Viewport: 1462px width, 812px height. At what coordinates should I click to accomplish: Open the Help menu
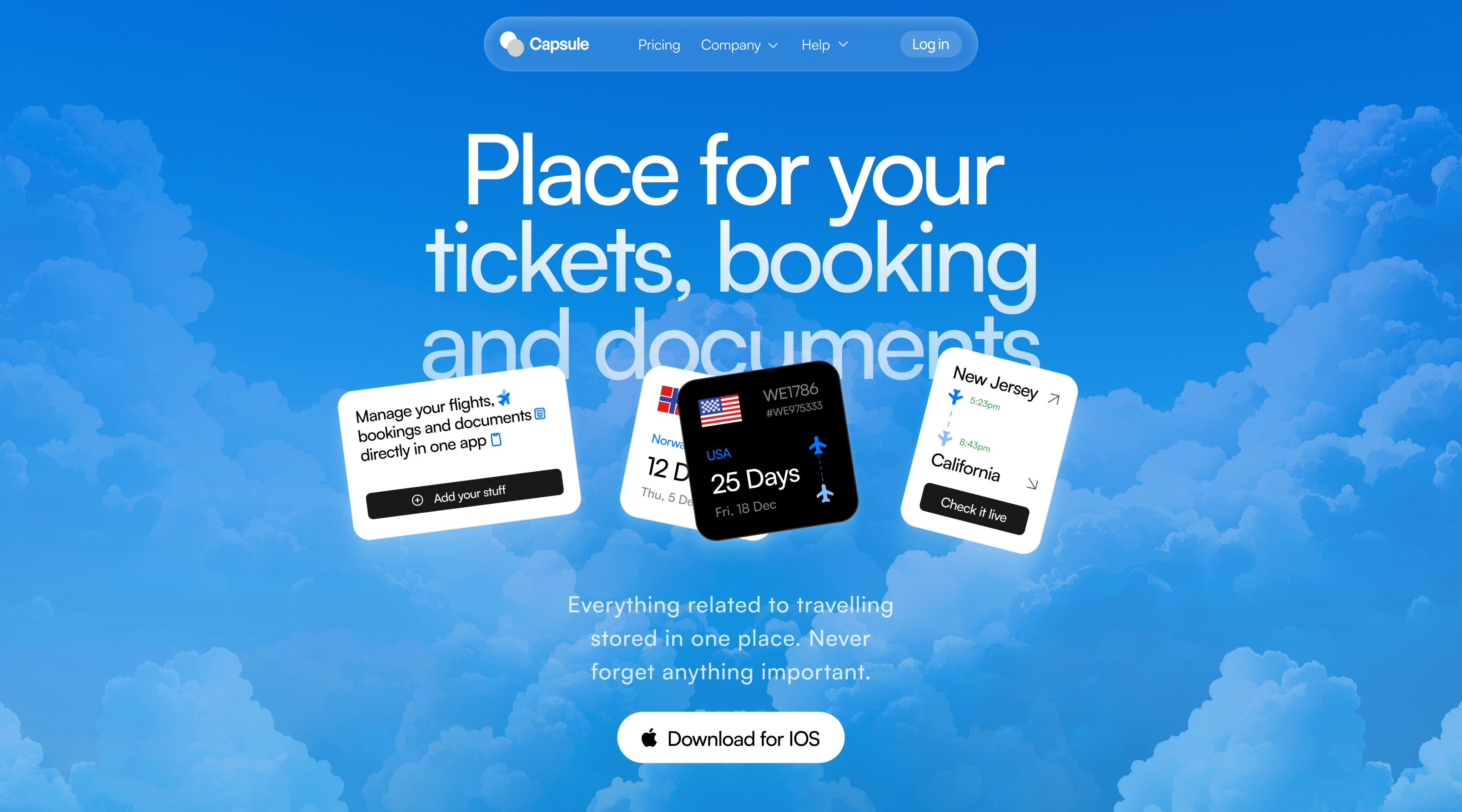pos(816,45)
